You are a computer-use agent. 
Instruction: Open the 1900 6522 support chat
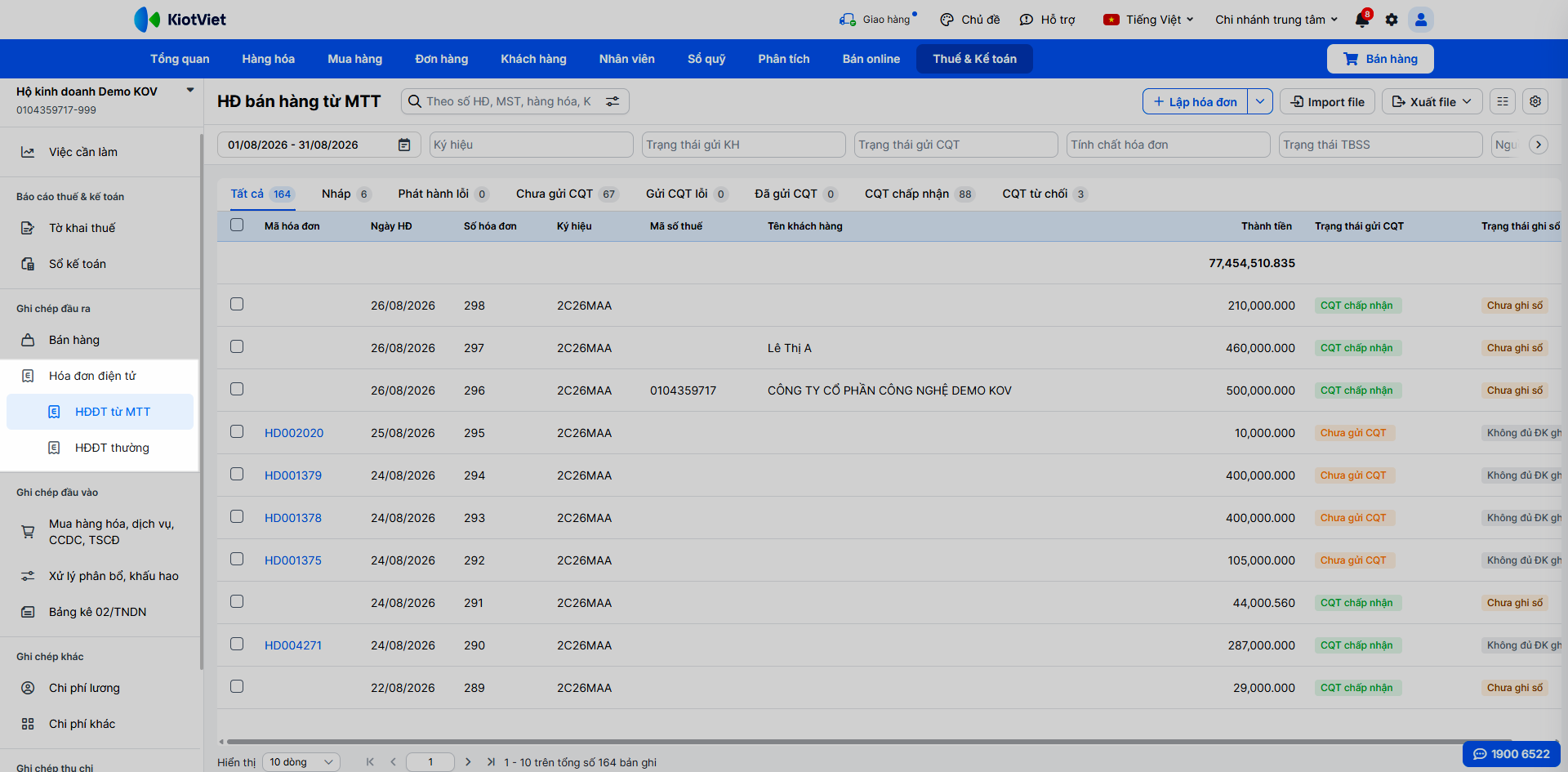pos(1512,754)
